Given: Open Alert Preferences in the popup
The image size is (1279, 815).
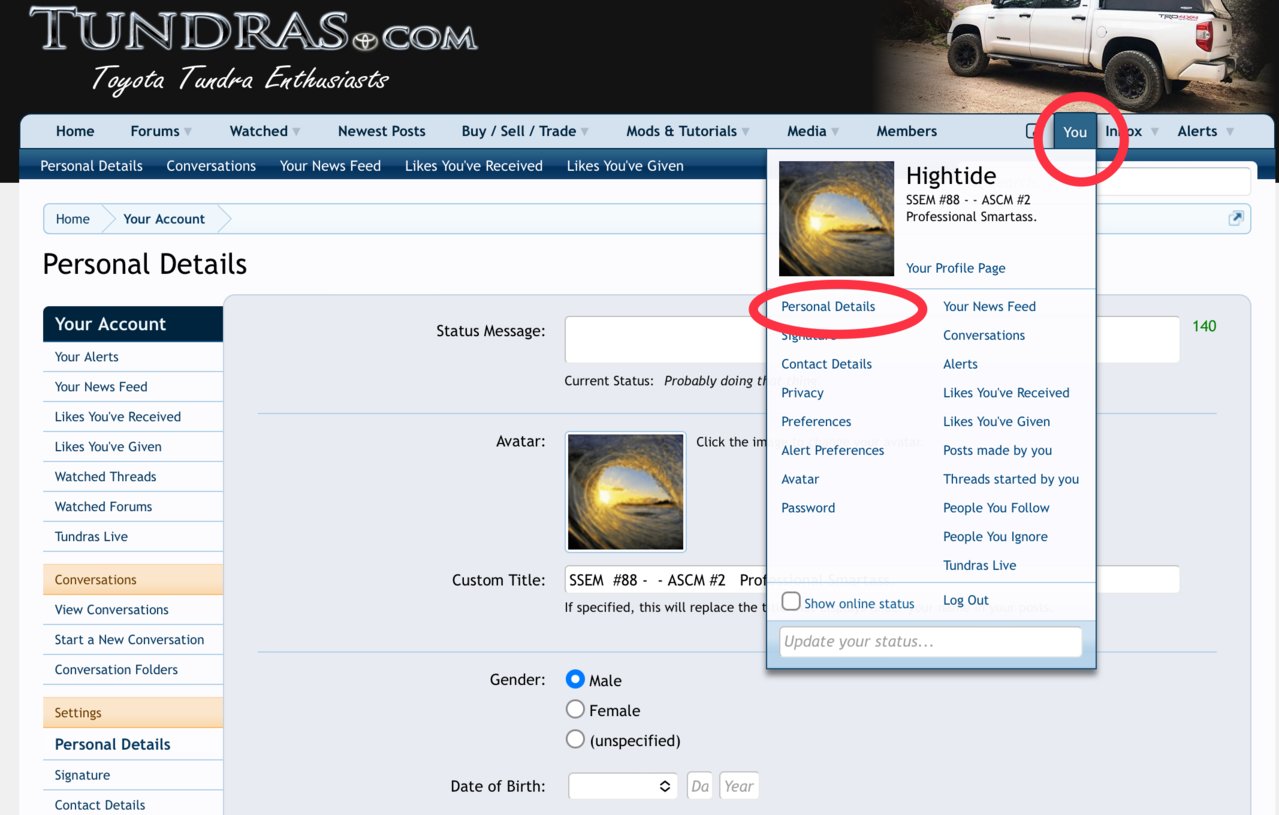Looking at the screenshot, I should [x=832, y=450].
